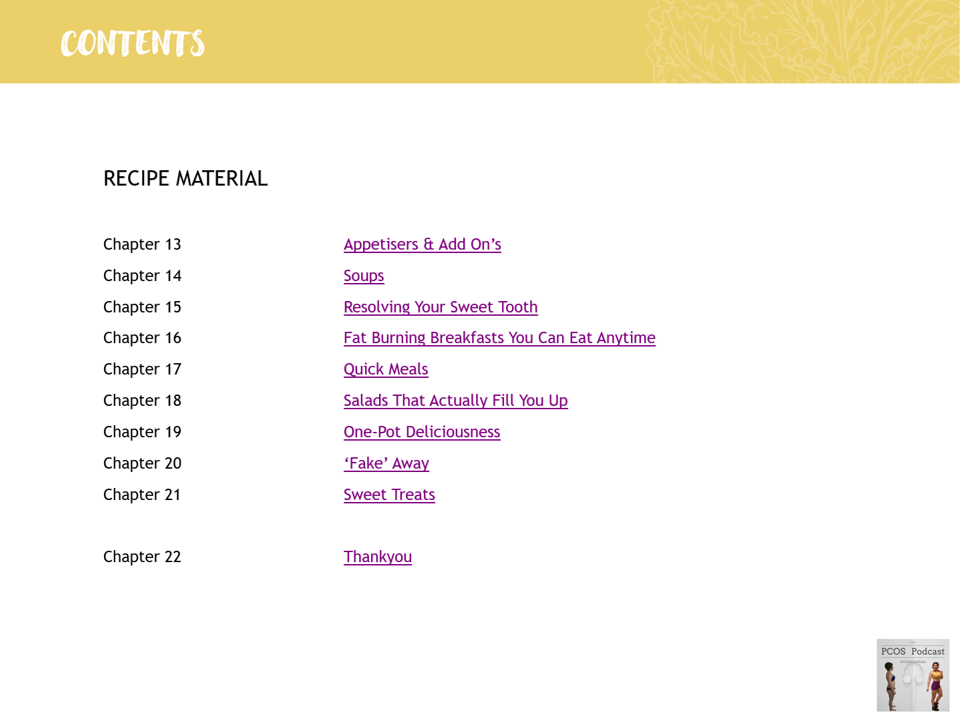Click the CONTENTS title
This screenshot has width=960, height=721.
pyautogui.click(x=132, y=43)
